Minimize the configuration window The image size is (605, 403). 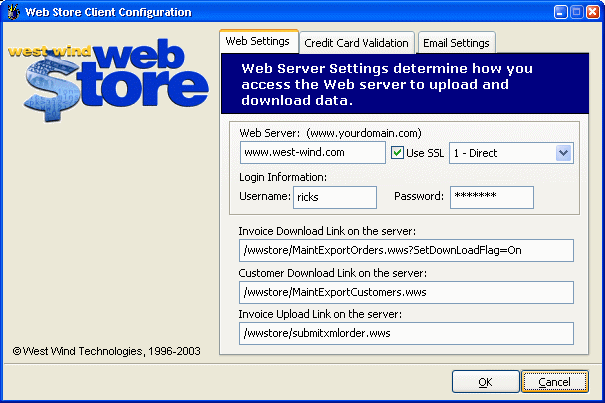point(549,12)
